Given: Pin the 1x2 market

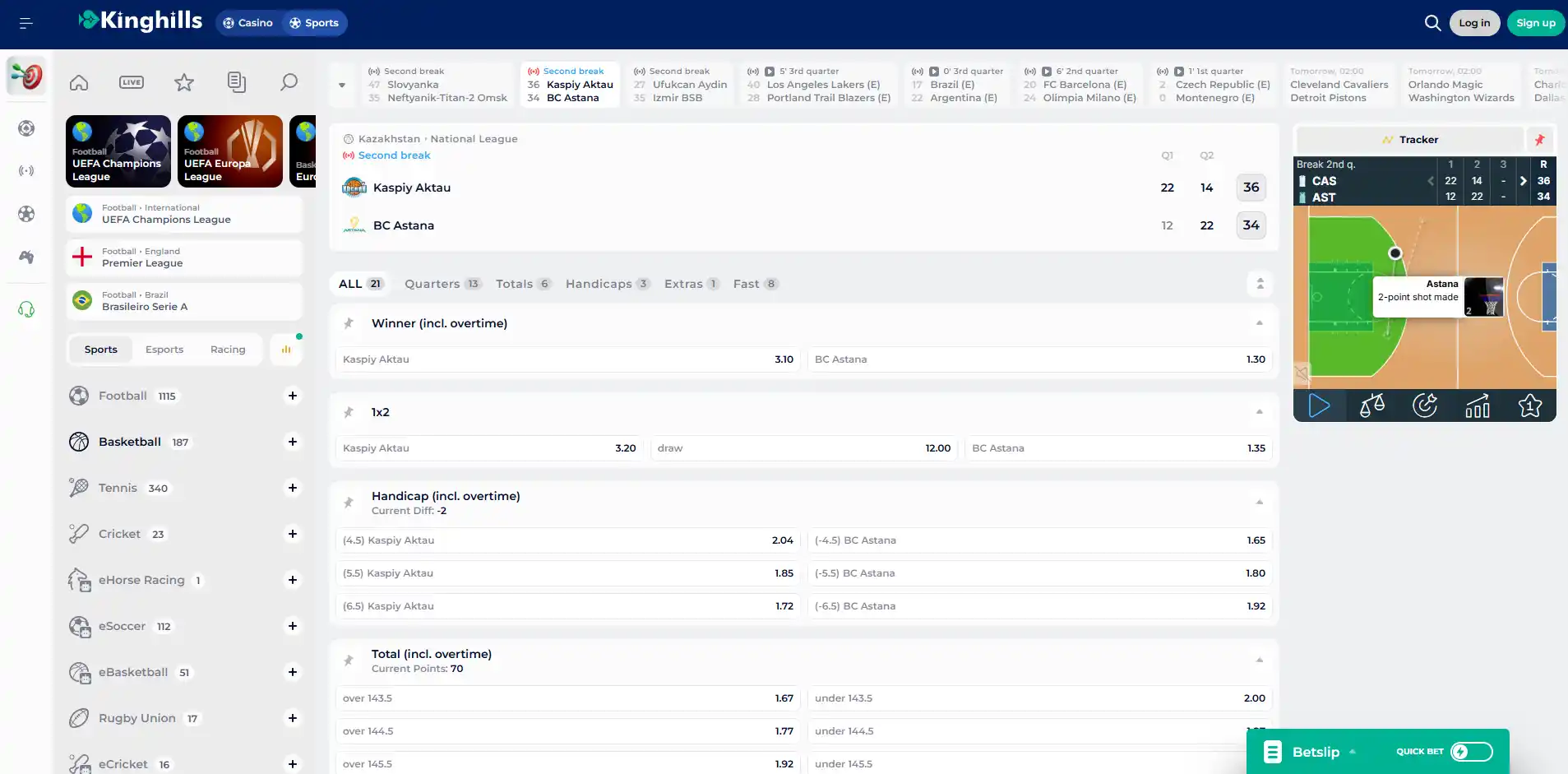Looking at the screenshot, I should (x=349, y=412).
